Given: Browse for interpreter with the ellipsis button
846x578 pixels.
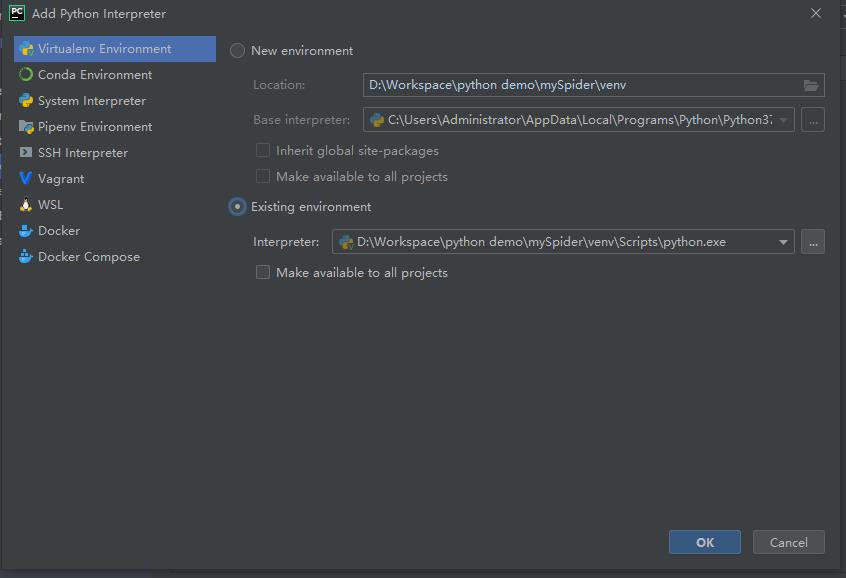Looking at the screenshot, I should 813,242.
